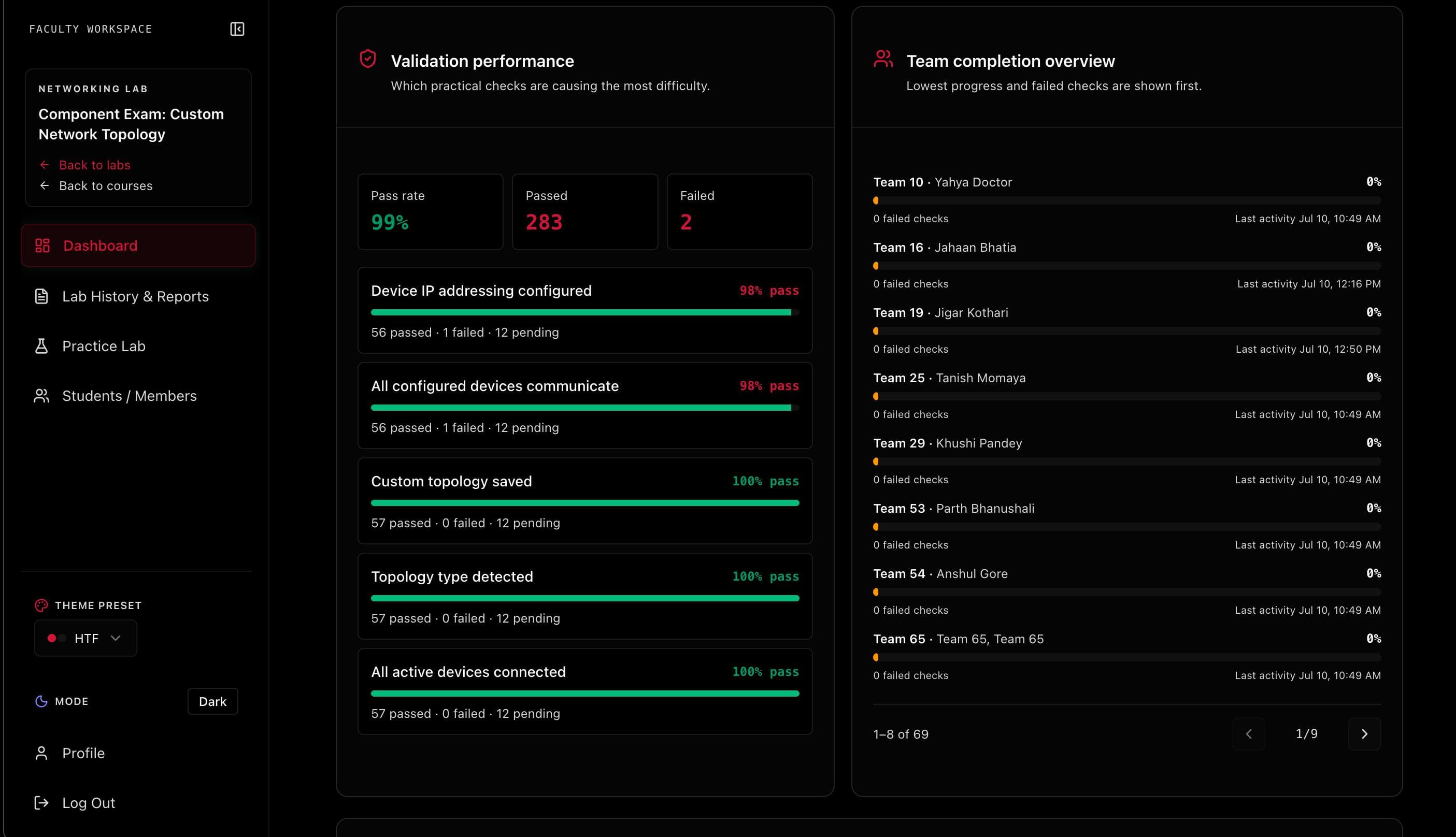Screen dimensions: 1456x837
Task: Open Students / Members page
Action: click(138, 396)
